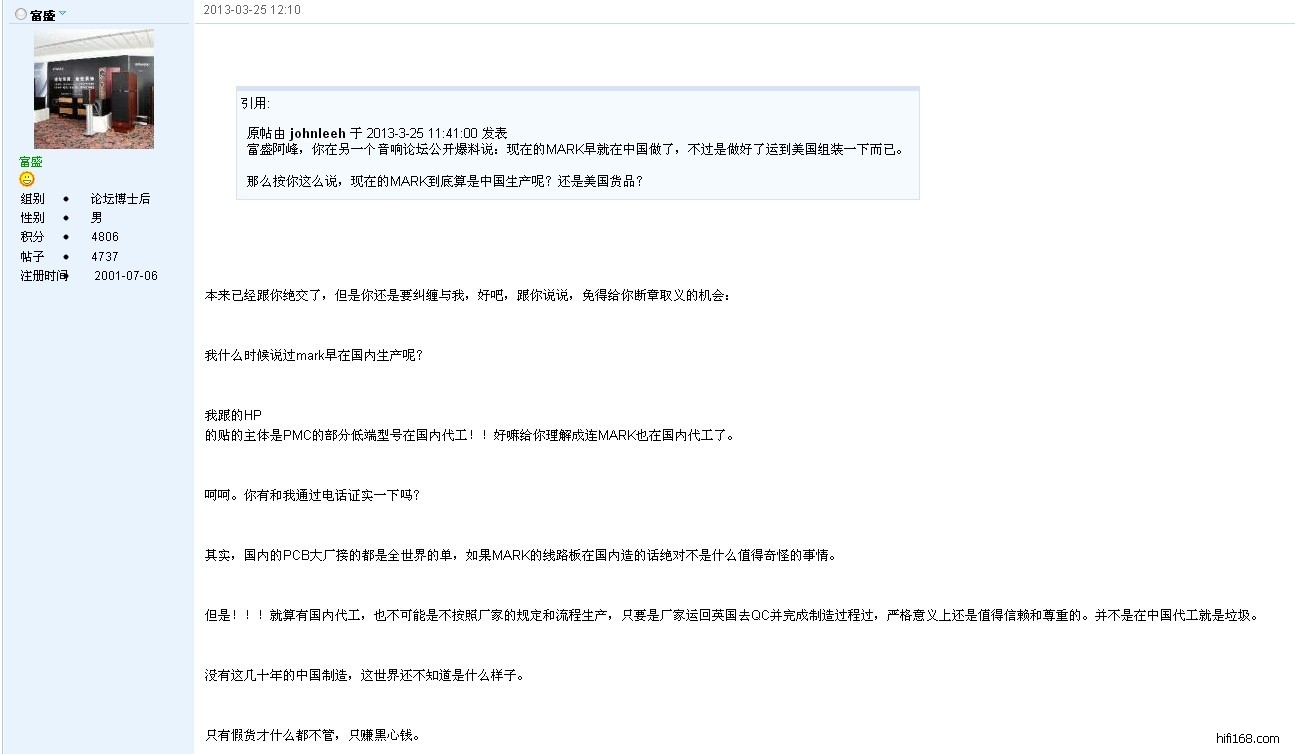1295x754 pixels.
Task: Click the registration date 2001-07-06
Action: click(126, 276)
